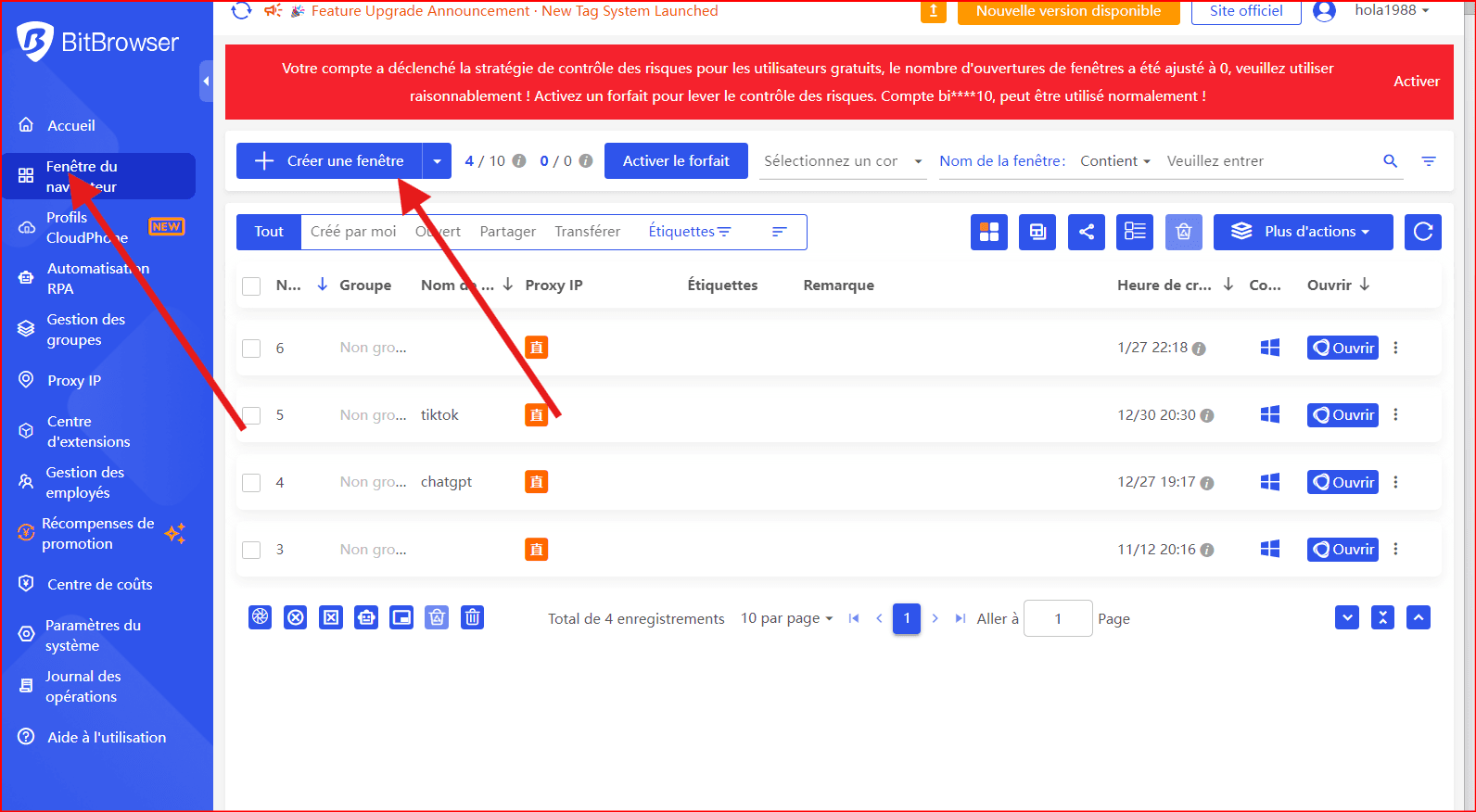Click the refresh icon beside Plus d'actions

click(x=1423, y=232)
